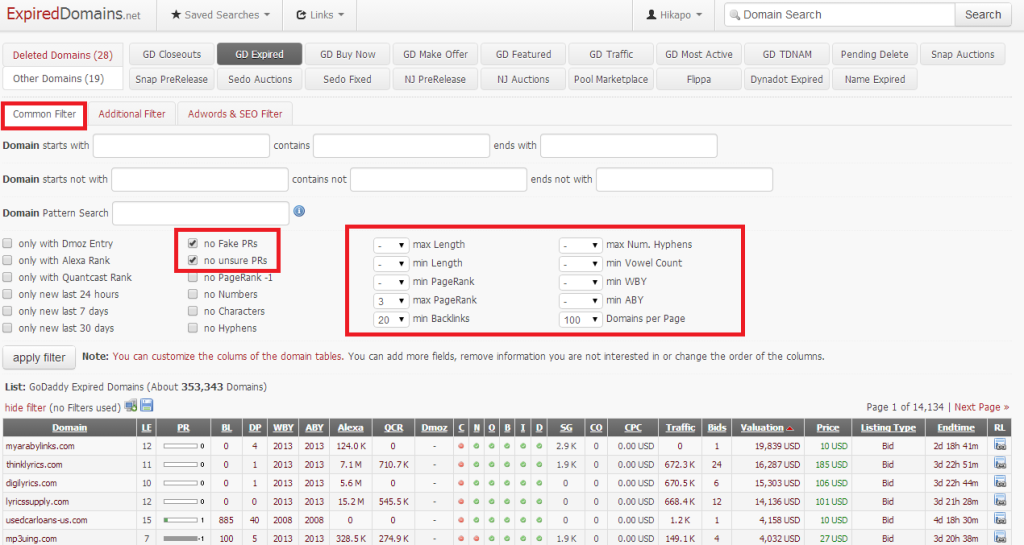The image size is (1024, 545).
Task: Open the Sedo Fixed list
Action: (347, 79)
